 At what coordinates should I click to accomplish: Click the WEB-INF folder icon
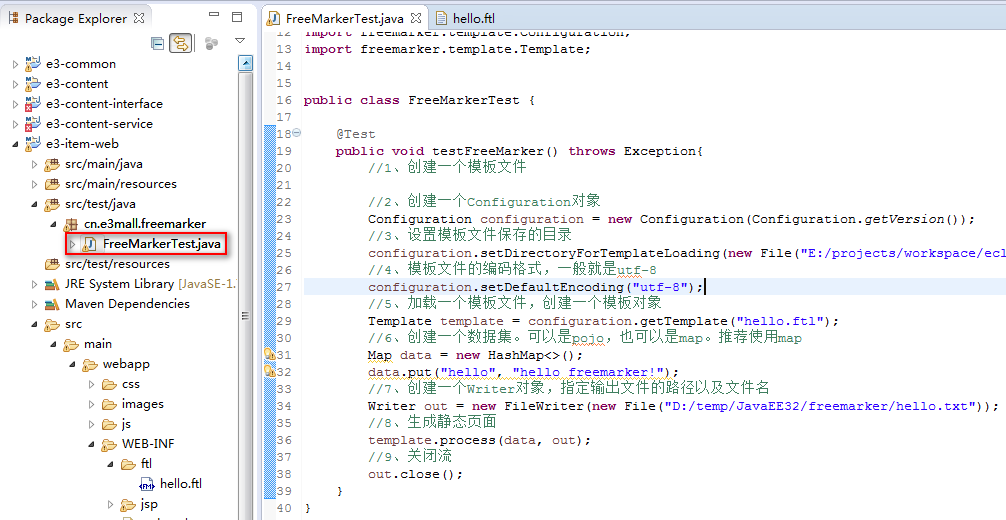point(110,444)
